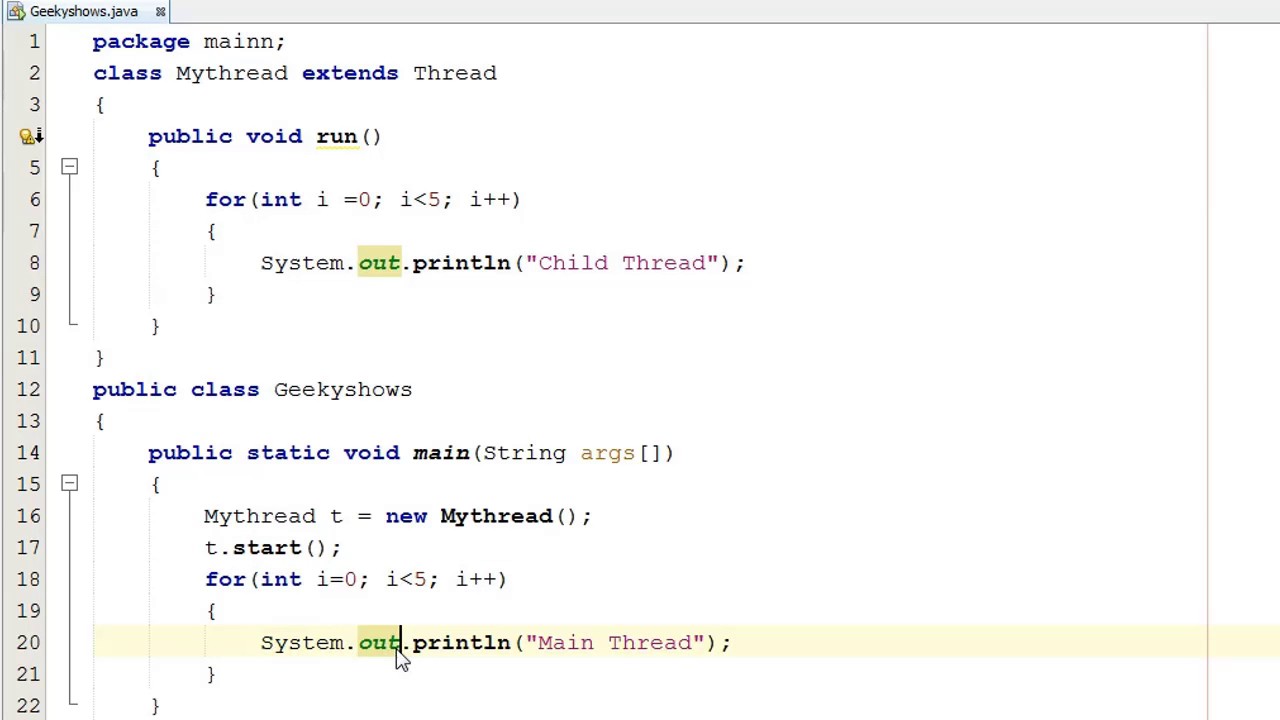This screenshot has width=1280, height=720.
Task: Select the Geekyshows.java editor tab
Action: [84, 11]
